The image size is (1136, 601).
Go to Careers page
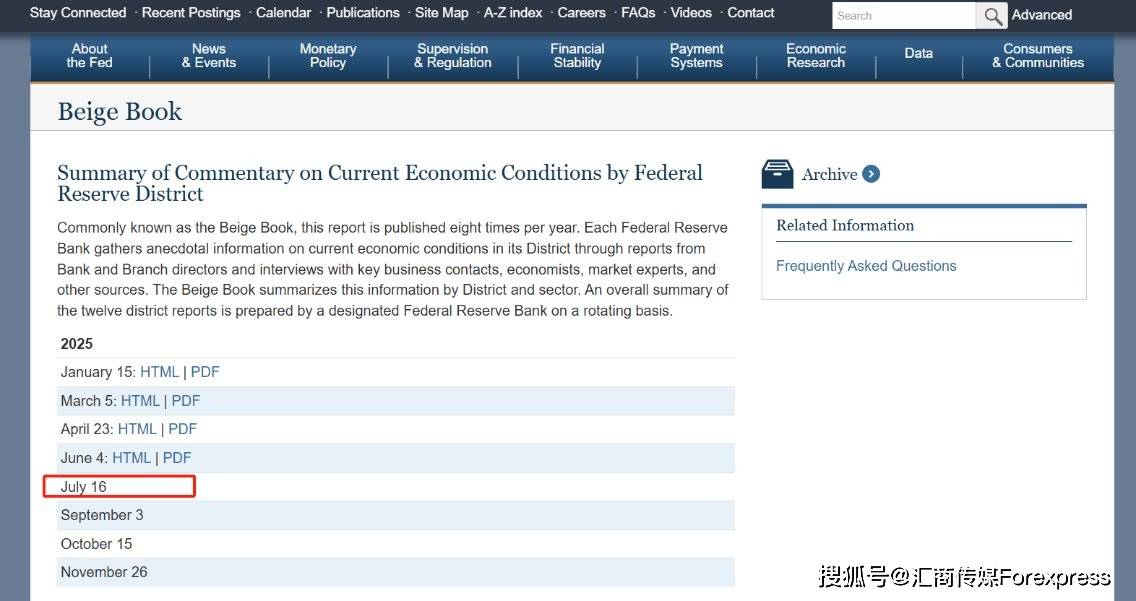(x=581, y=12)
